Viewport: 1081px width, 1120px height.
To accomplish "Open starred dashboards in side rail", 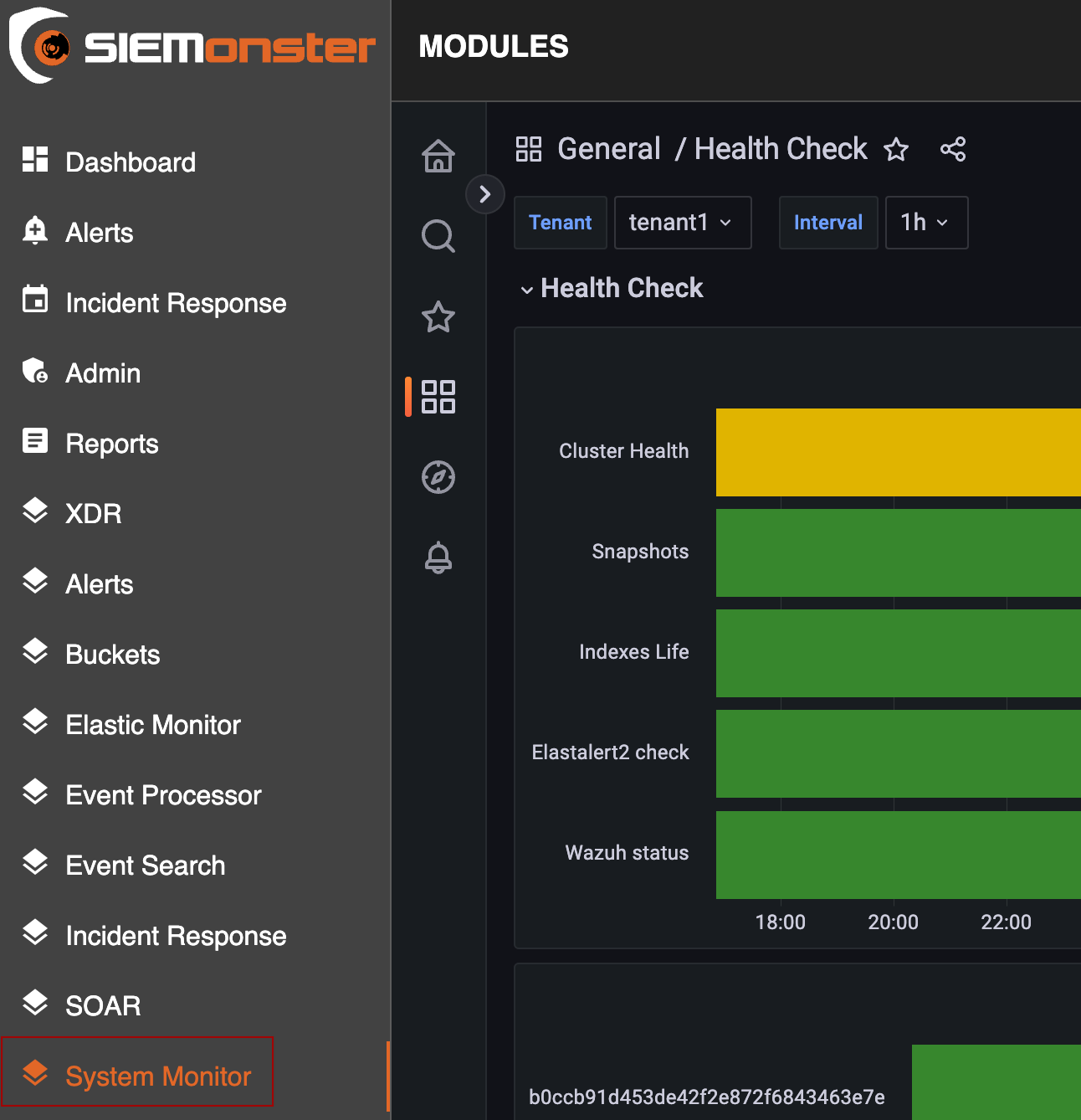I will (x=438, y=317).
